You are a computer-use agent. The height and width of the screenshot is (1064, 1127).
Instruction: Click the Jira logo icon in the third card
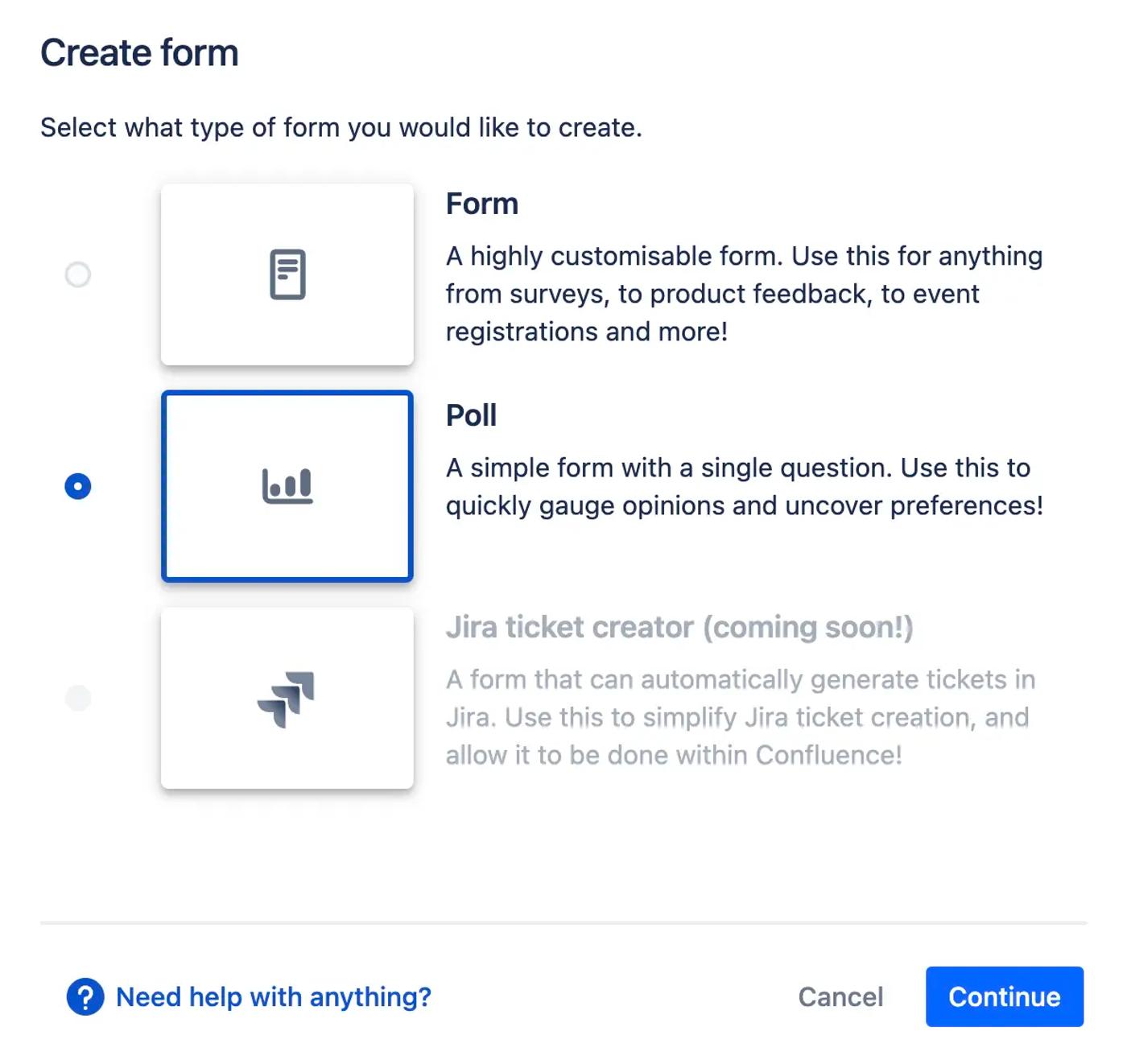coord(287,699)
